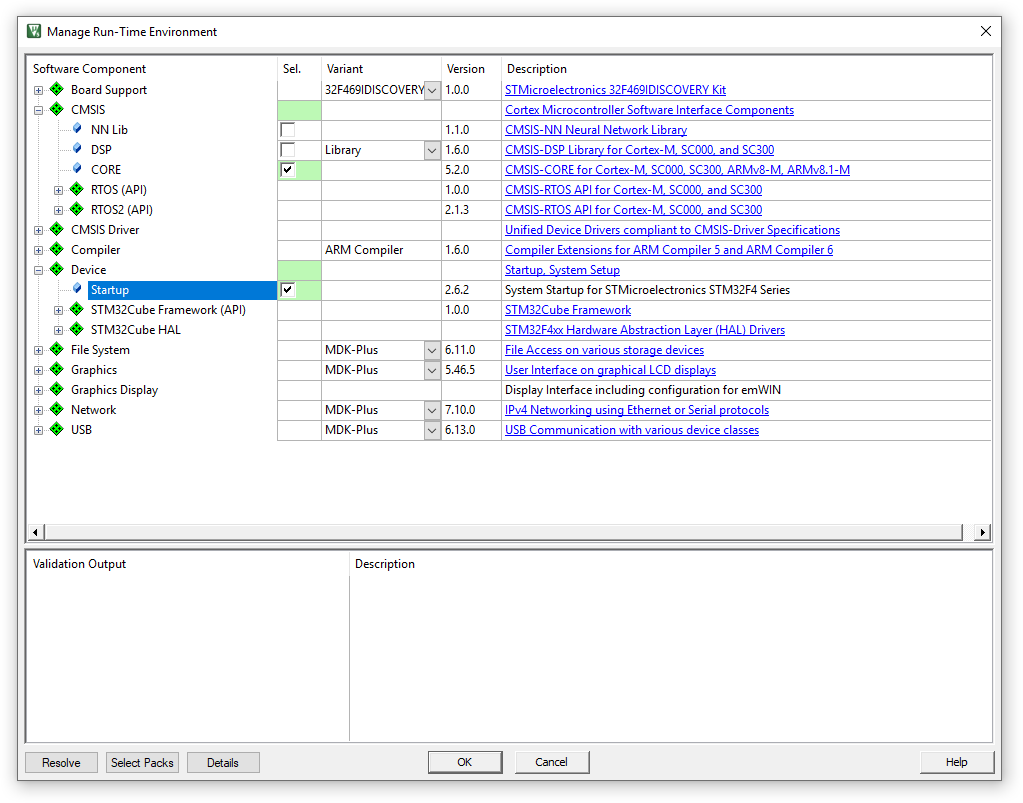Expand the Compiler tree node
This screenshot has height=803, width=1023.
(38, 250)
